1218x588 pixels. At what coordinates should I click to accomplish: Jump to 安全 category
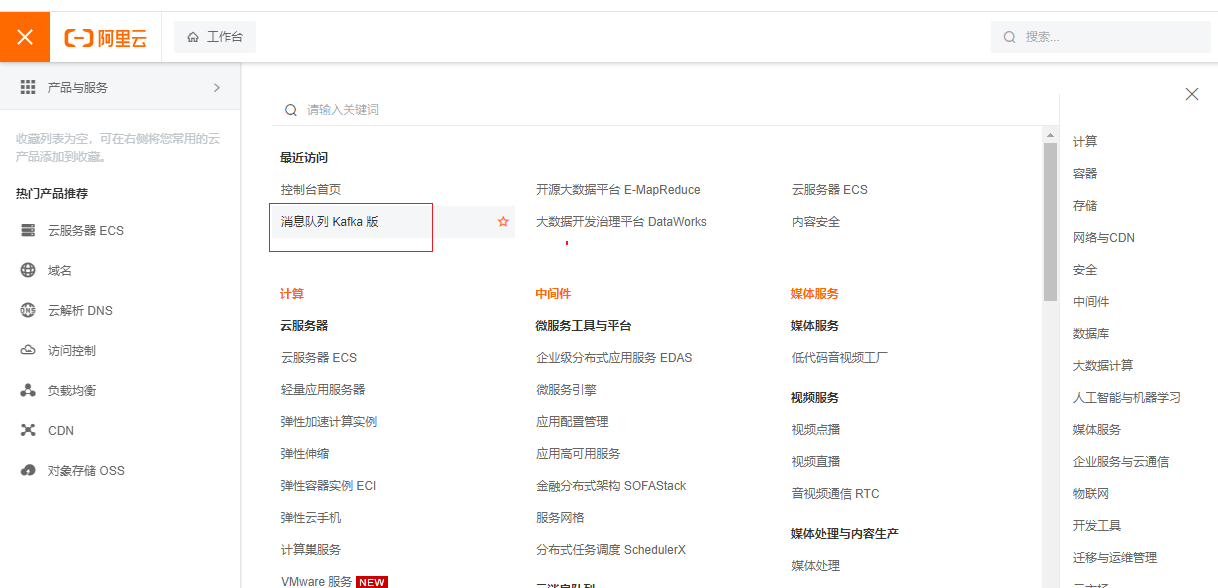[x=1085, y=270]
